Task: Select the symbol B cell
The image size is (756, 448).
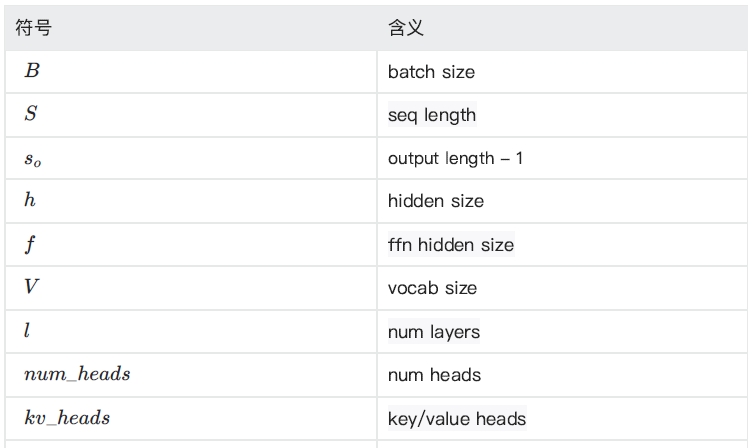Action: pyautogui.click(x=32, y=72)
